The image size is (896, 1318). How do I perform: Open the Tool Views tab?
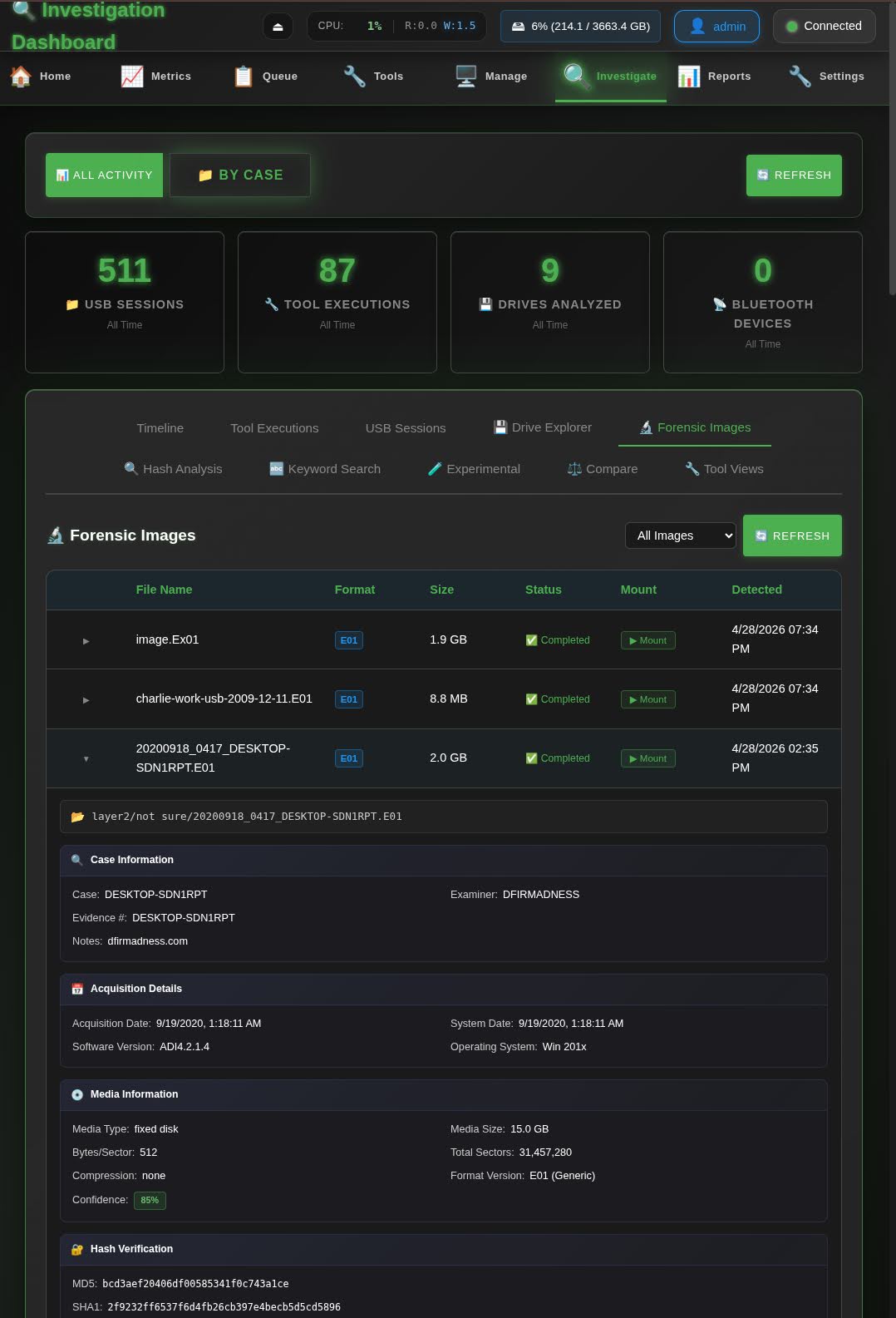coord(724,469)
